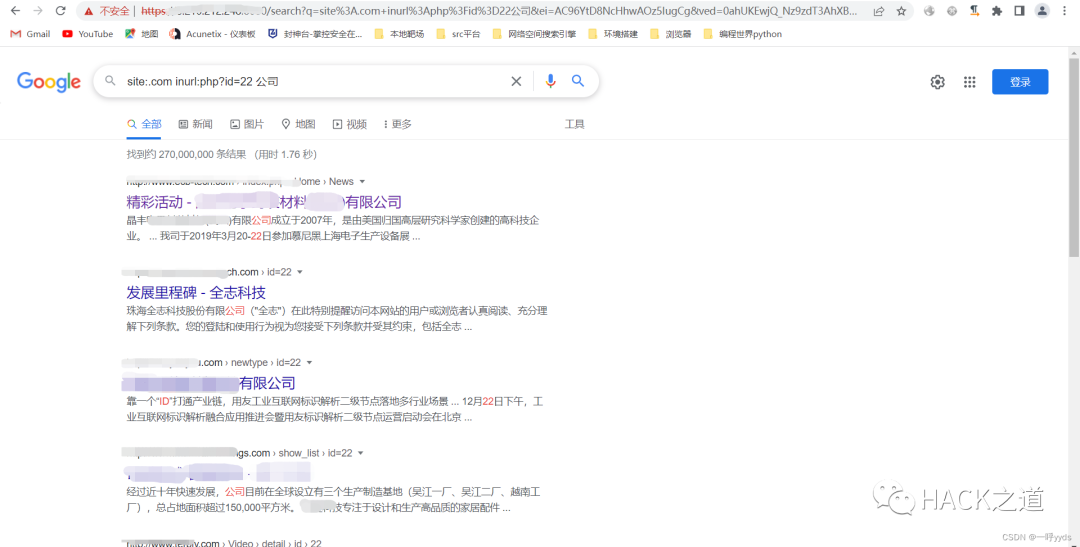Open the Gmail bookmark
This screenshot has width=1080, height=547.
[30, 34]
